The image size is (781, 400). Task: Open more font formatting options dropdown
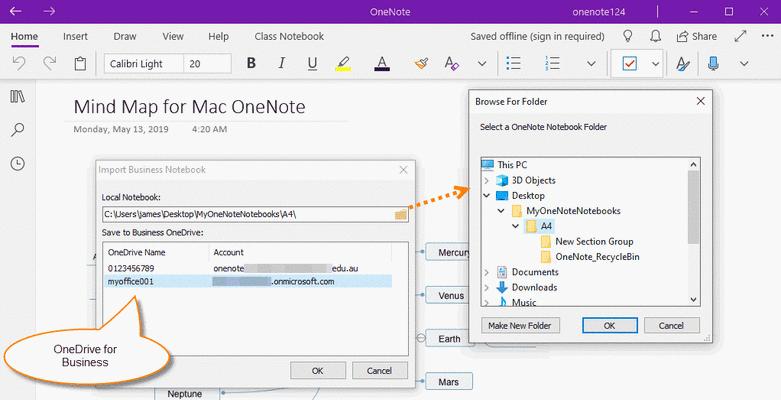coord(482,64)
